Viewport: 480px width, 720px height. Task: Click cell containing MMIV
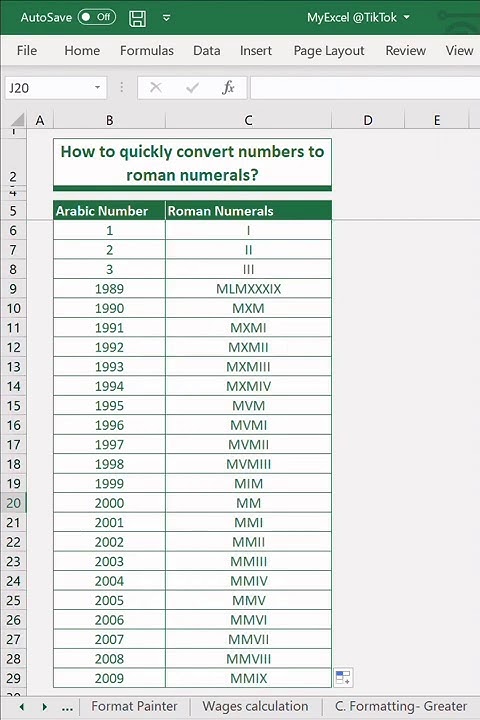tap(248, 581)
